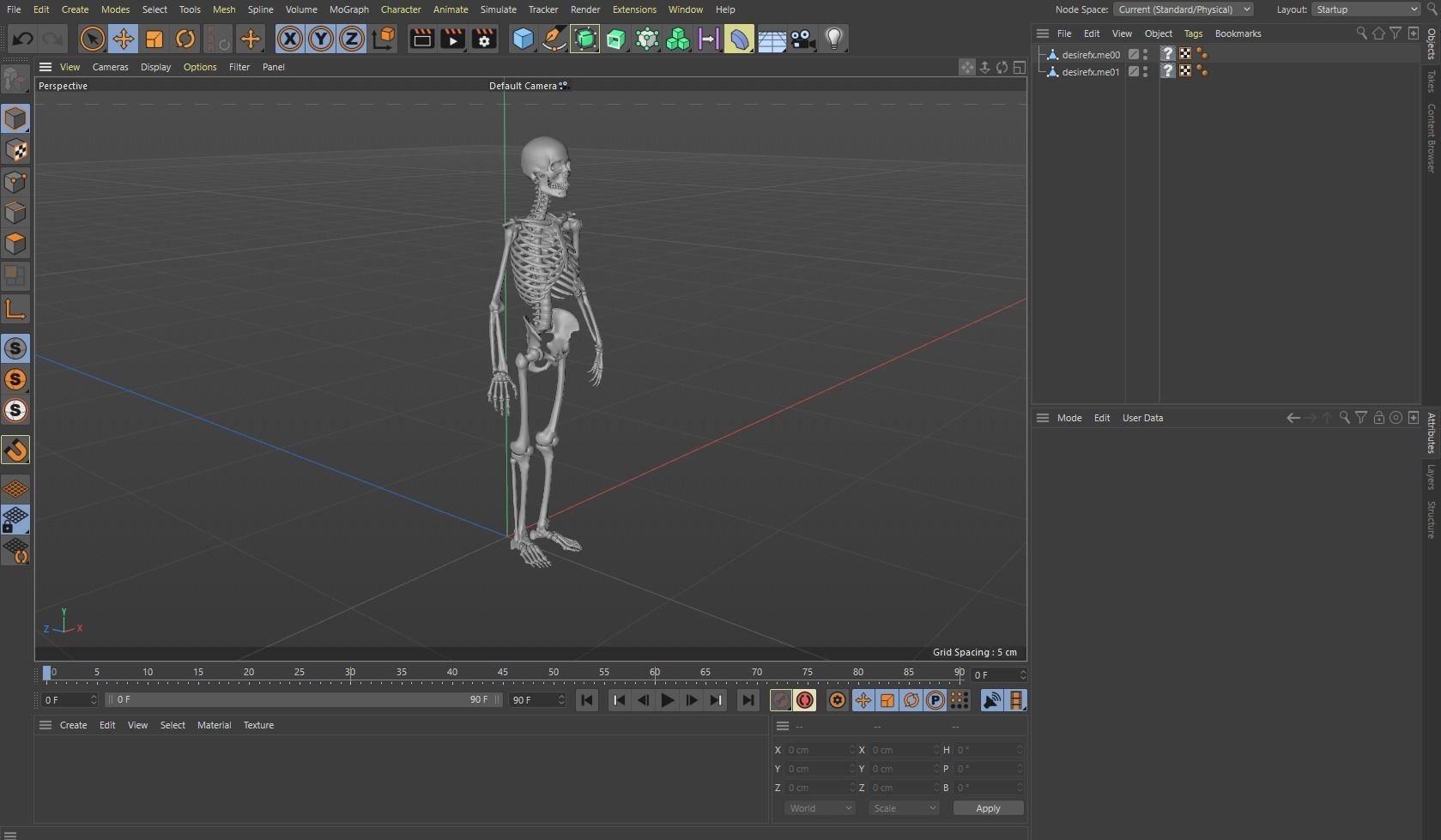Click the Undo arrow icon
This screenshot has width=1441, height=840.
(23, 39)
